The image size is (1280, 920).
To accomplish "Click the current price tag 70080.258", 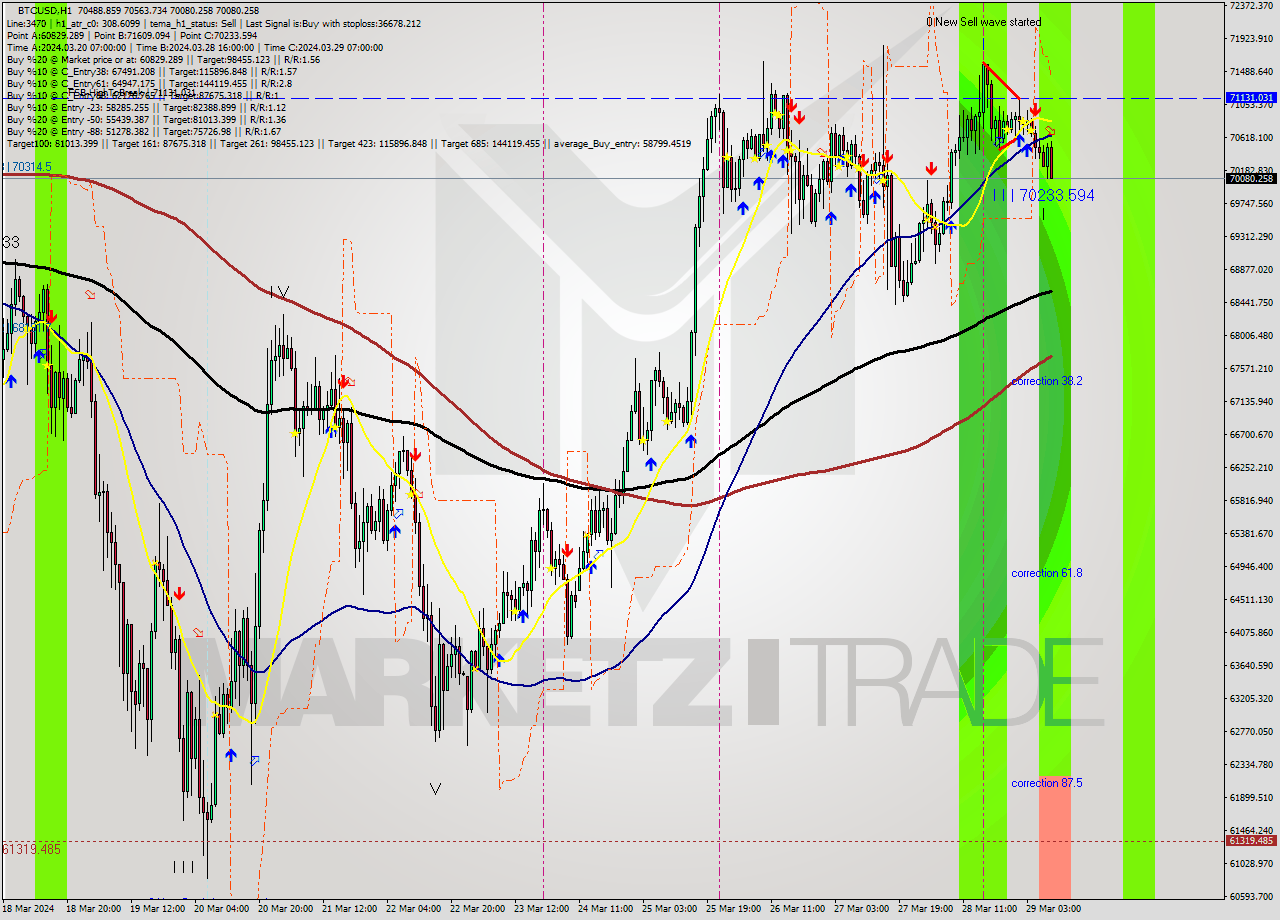I will pos(1251,178).
